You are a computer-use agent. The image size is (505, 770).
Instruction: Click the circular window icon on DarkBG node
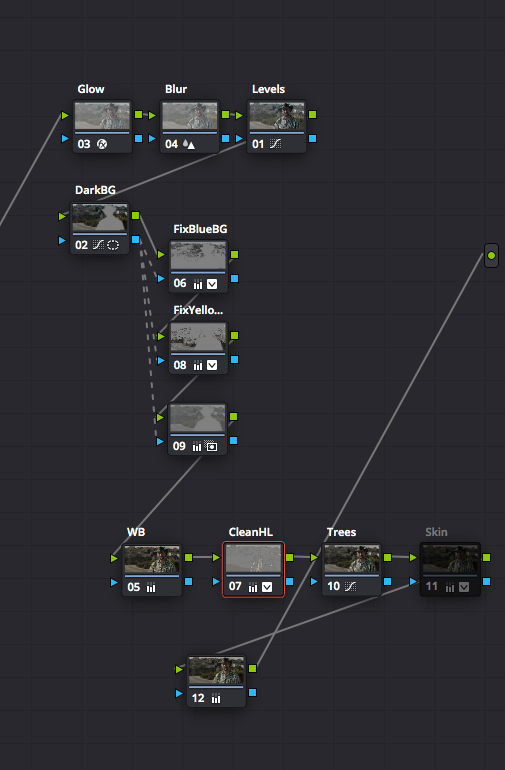point(113,245)
